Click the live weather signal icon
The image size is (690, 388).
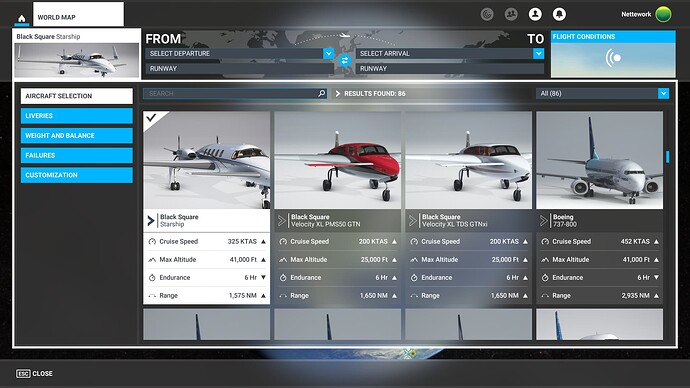[x=613, y=58]
